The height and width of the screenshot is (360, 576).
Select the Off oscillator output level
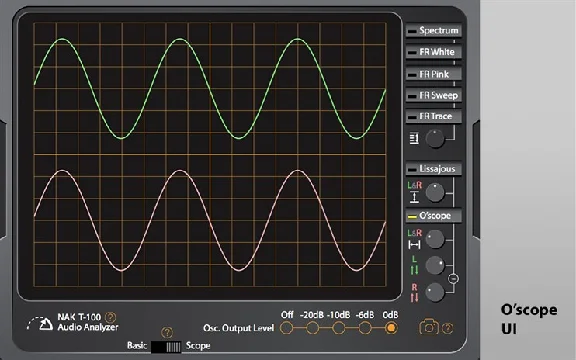(287, 328)
